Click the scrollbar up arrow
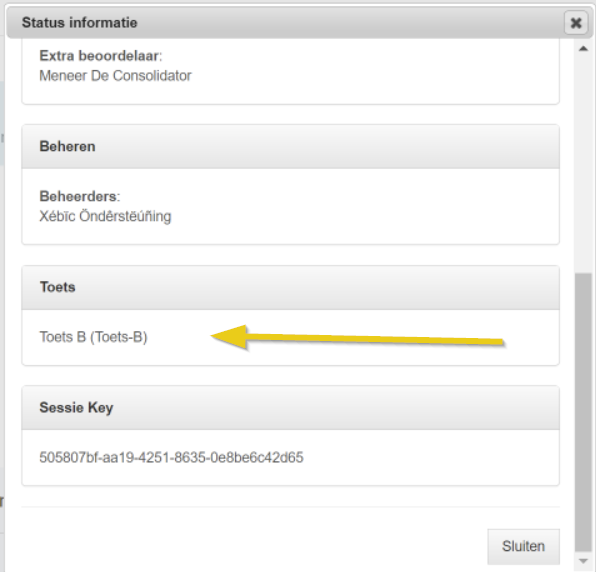 coord(583,49)
